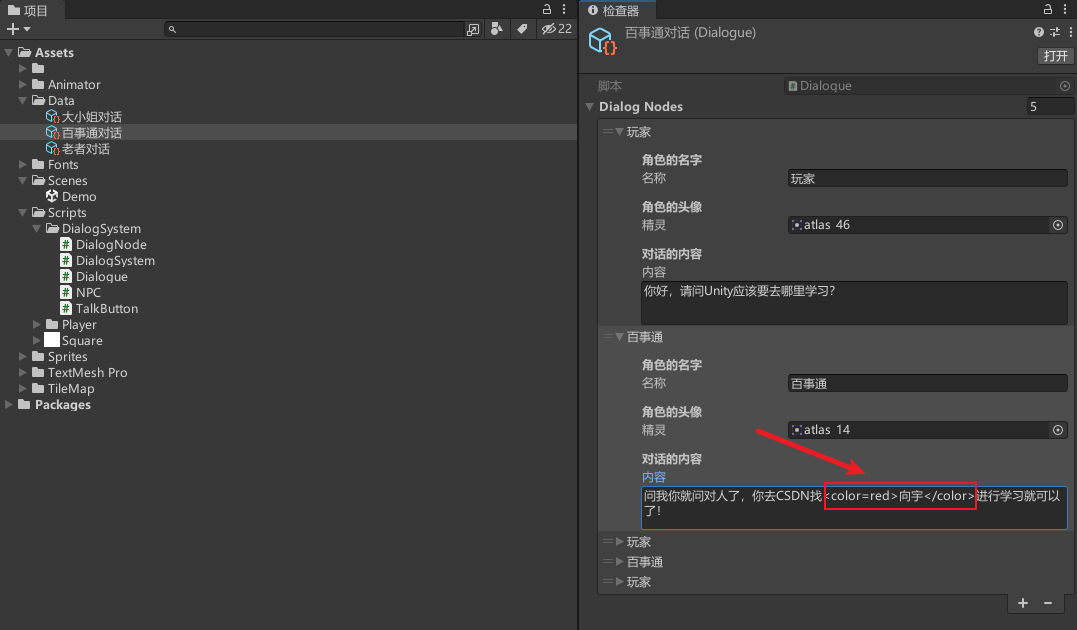Click the white Square sprite thumbnail
This screenshot has height=630, width=1077.
(x=52, y=340)
